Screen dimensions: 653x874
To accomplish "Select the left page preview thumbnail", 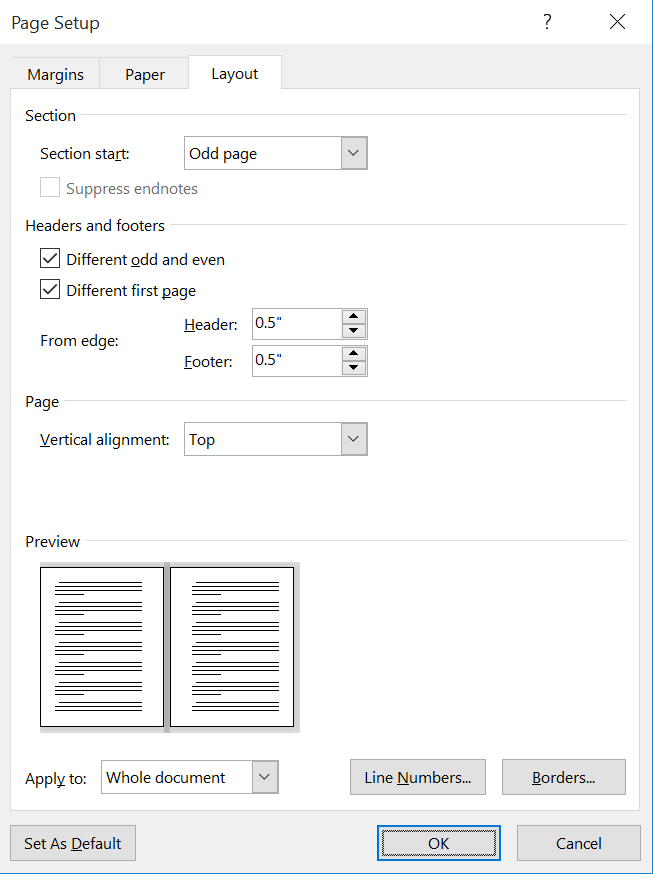I will click(102, 646).
